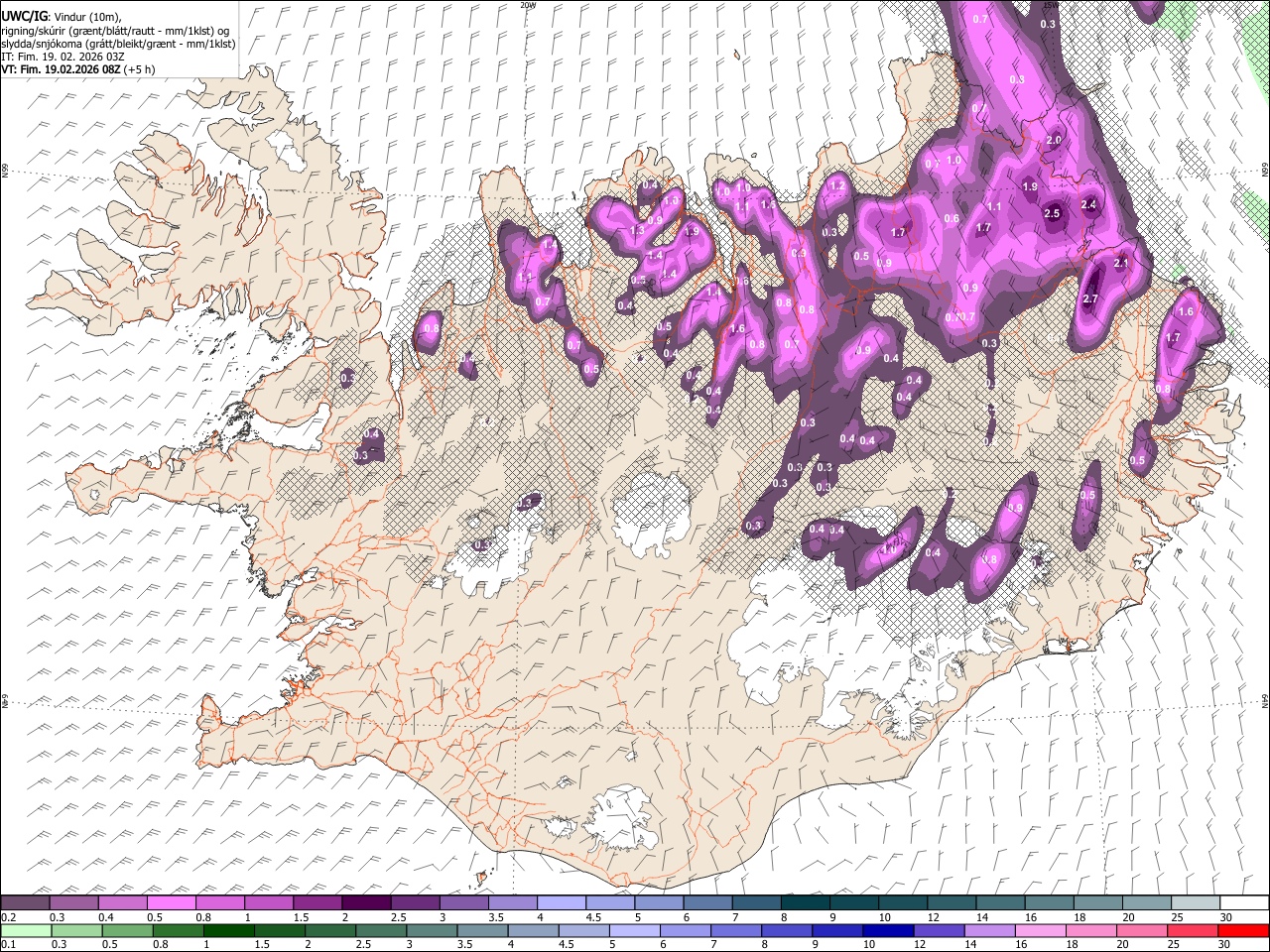Pick the bright red 30 swatch in the lower legend
This screenshot has width=1270, height=952.
[1242, 930]
